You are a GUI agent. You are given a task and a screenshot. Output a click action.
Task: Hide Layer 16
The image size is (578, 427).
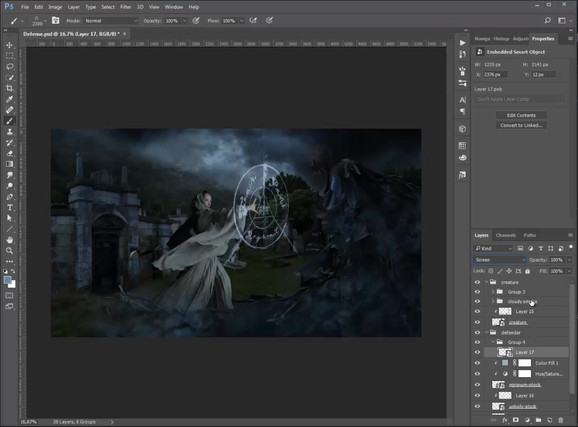click(477, 396)
